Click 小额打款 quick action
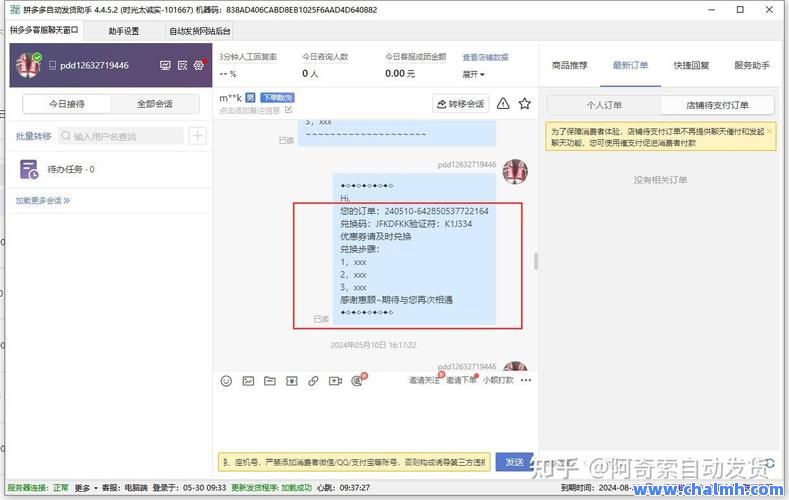This screenshot has height=500, width=789. (498, 380)
